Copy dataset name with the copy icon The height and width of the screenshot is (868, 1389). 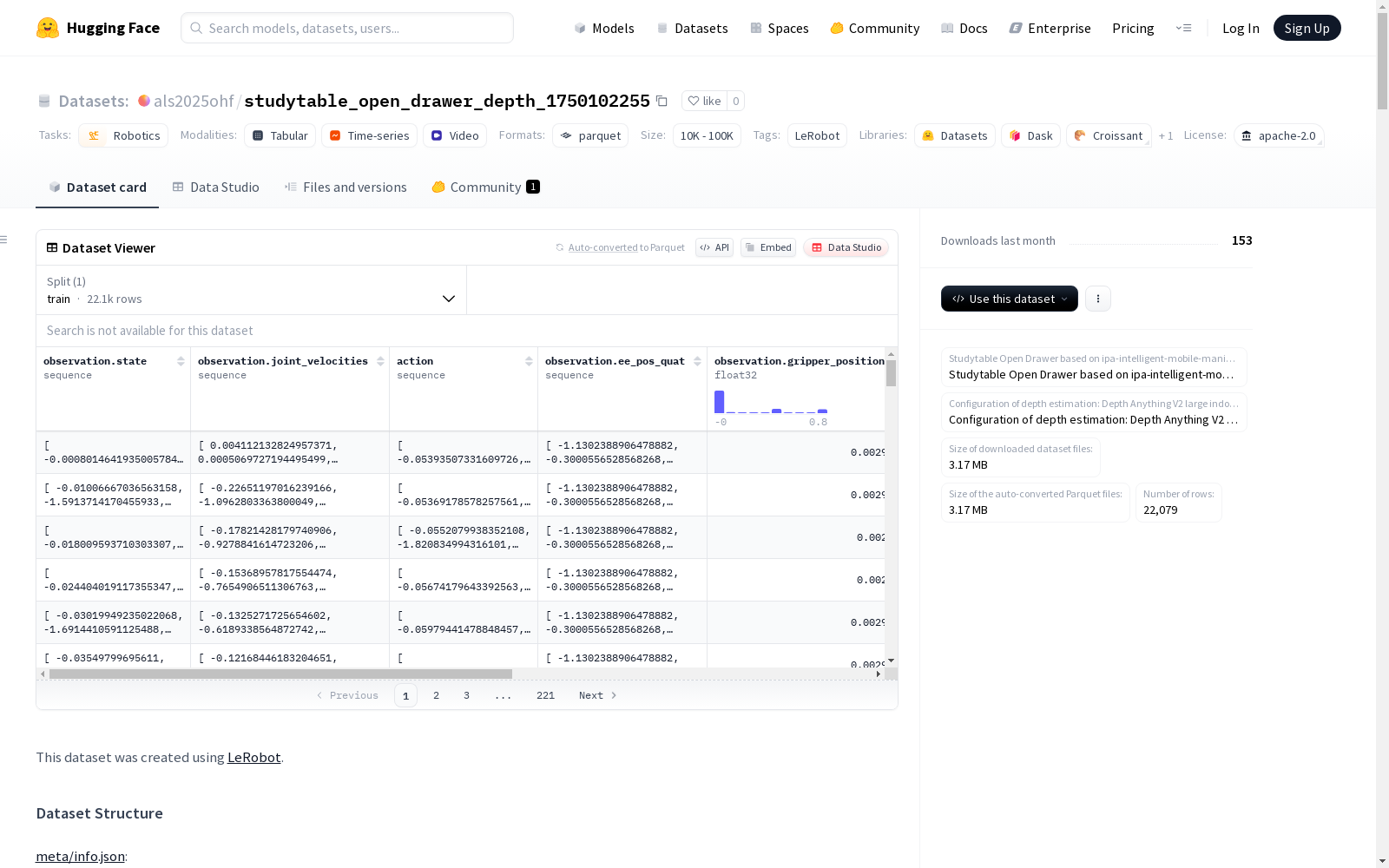(662, 101)
